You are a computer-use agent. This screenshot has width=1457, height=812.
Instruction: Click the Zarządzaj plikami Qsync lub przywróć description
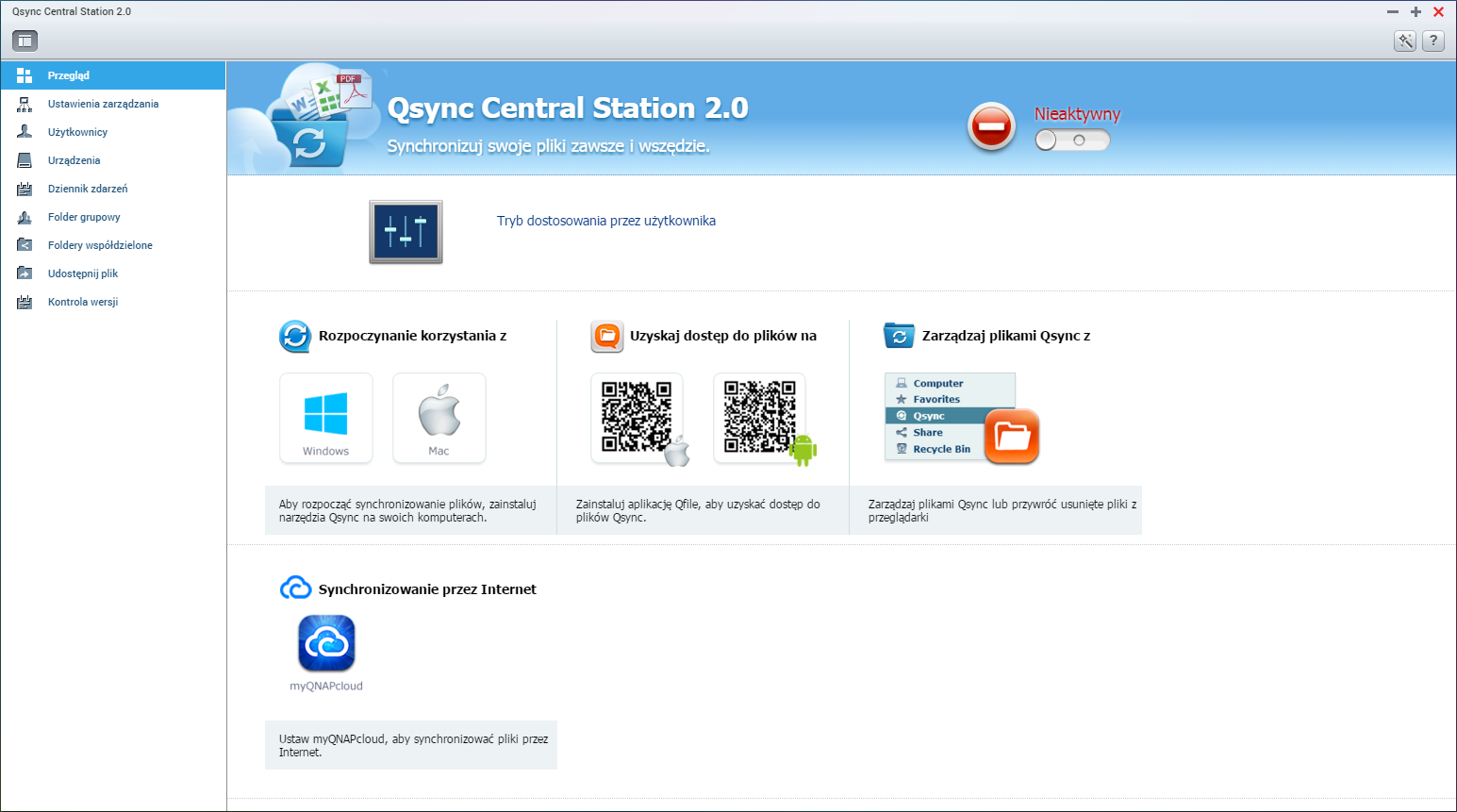tap(1002, 511)
